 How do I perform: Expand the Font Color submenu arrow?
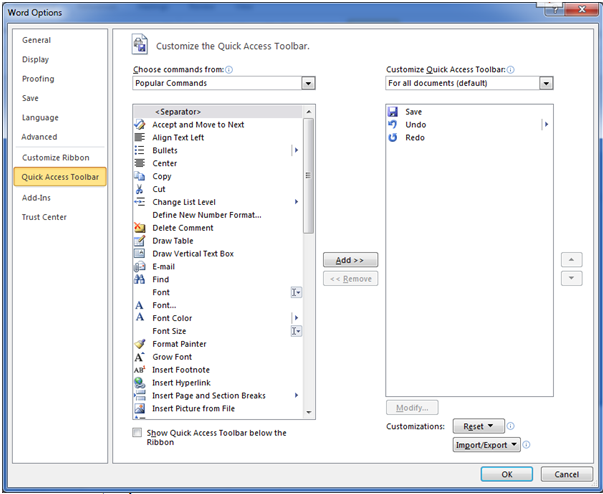click(296, 318)
